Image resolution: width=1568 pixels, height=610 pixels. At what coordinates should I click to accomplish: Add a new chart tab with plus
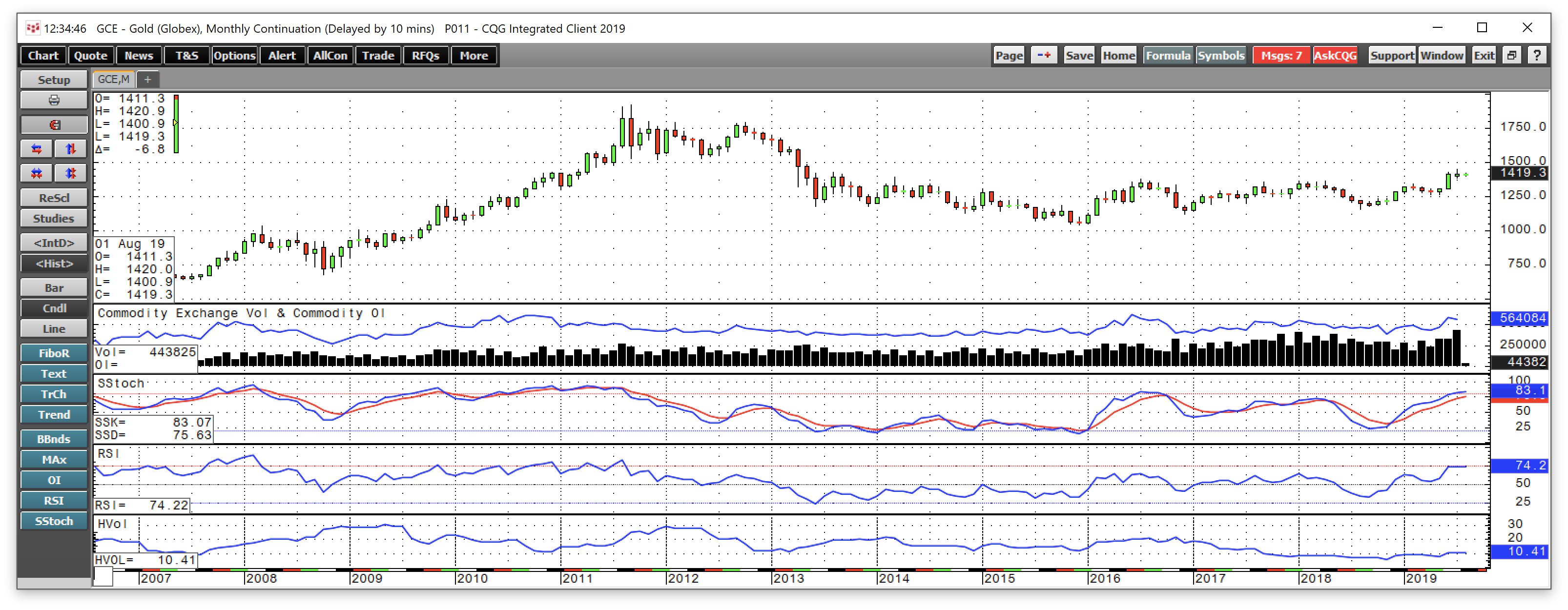coord(147,79)
